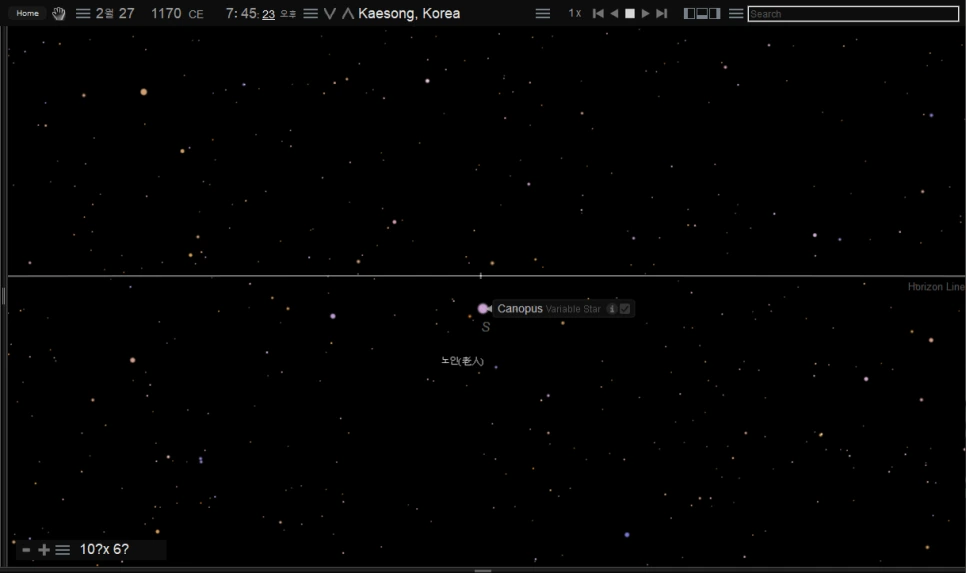Open the time options menu icon
Viewport: 966px width, 573px height.
coord(310,14)
